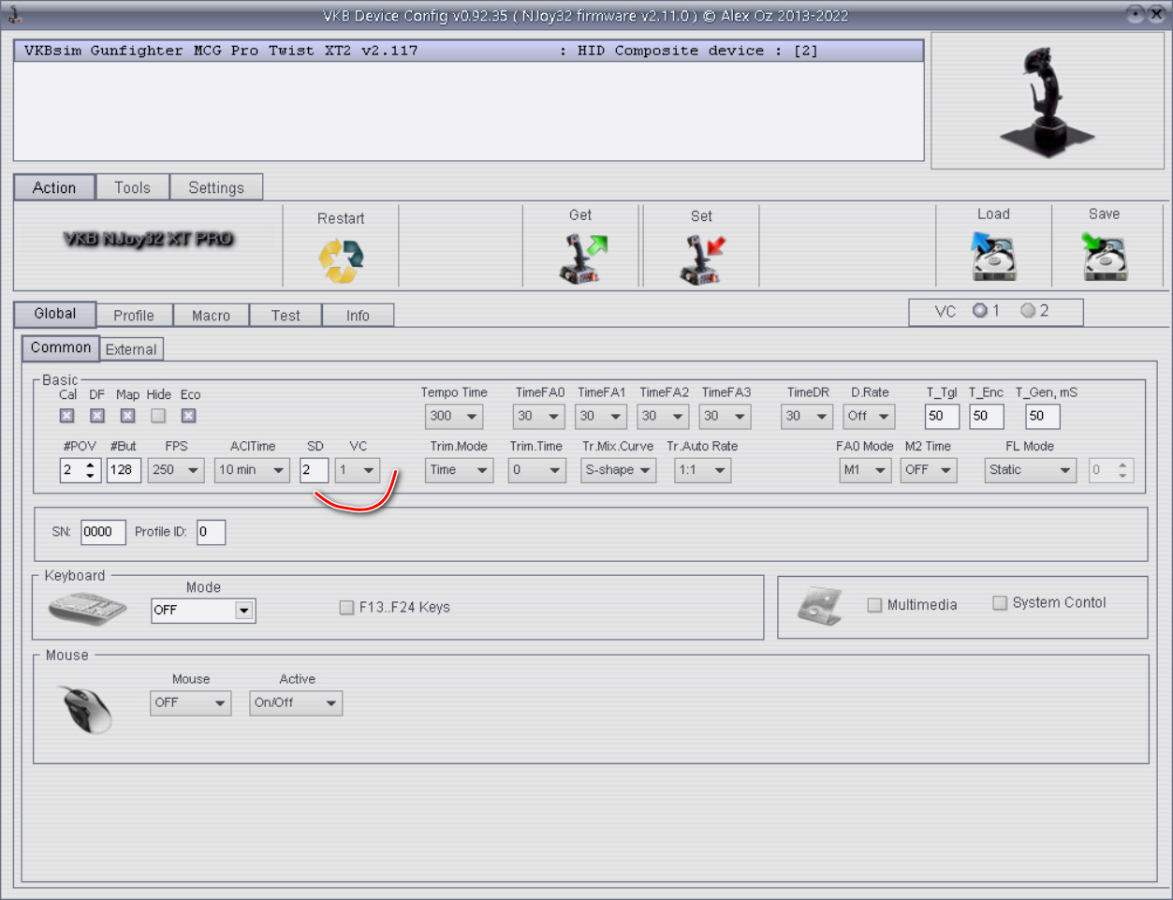Click the #POV stepper arrows
Viewport: 1173px width, 900px height.
91,470
